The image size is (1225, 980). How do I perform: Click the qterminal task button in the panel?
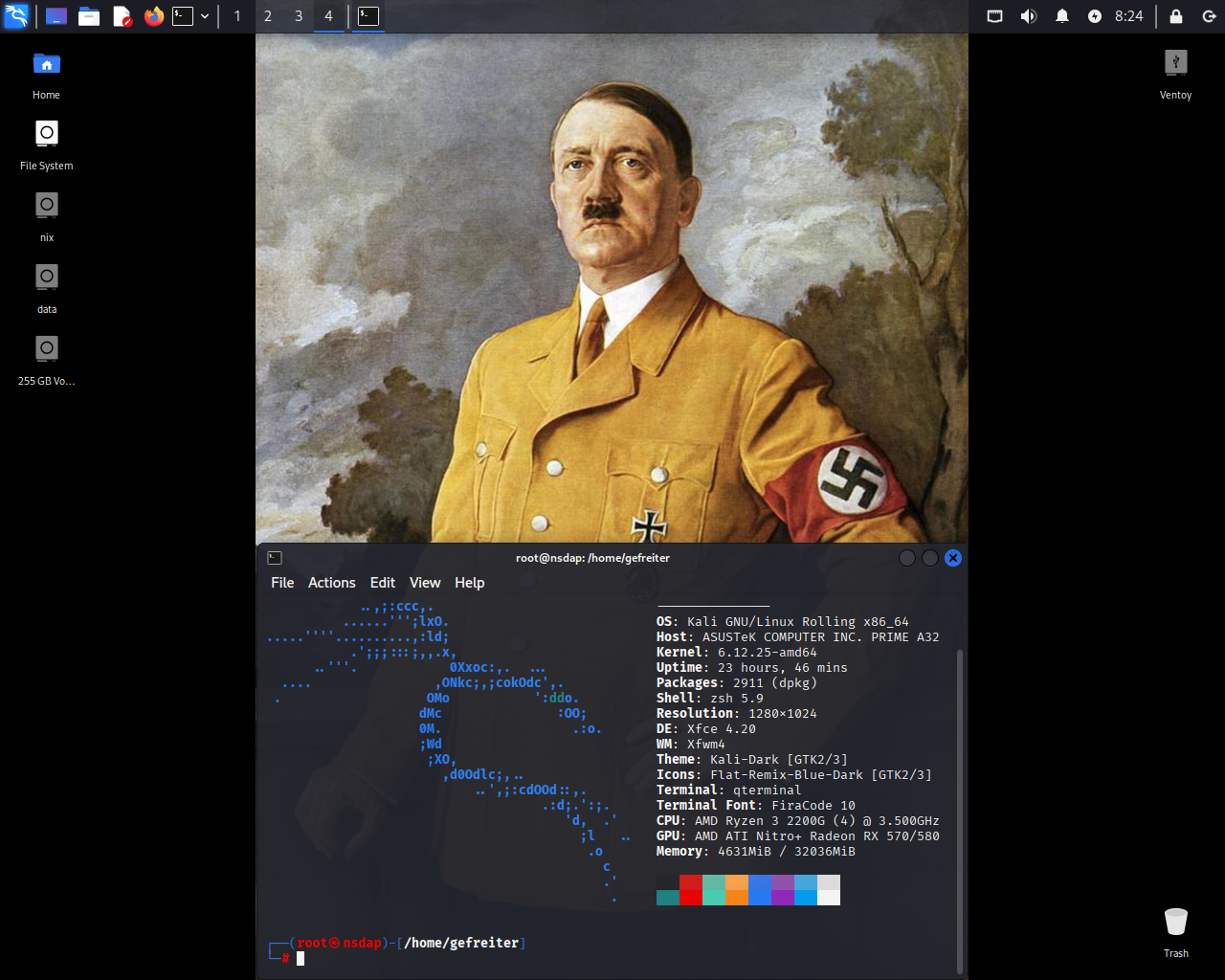(368, 16)
